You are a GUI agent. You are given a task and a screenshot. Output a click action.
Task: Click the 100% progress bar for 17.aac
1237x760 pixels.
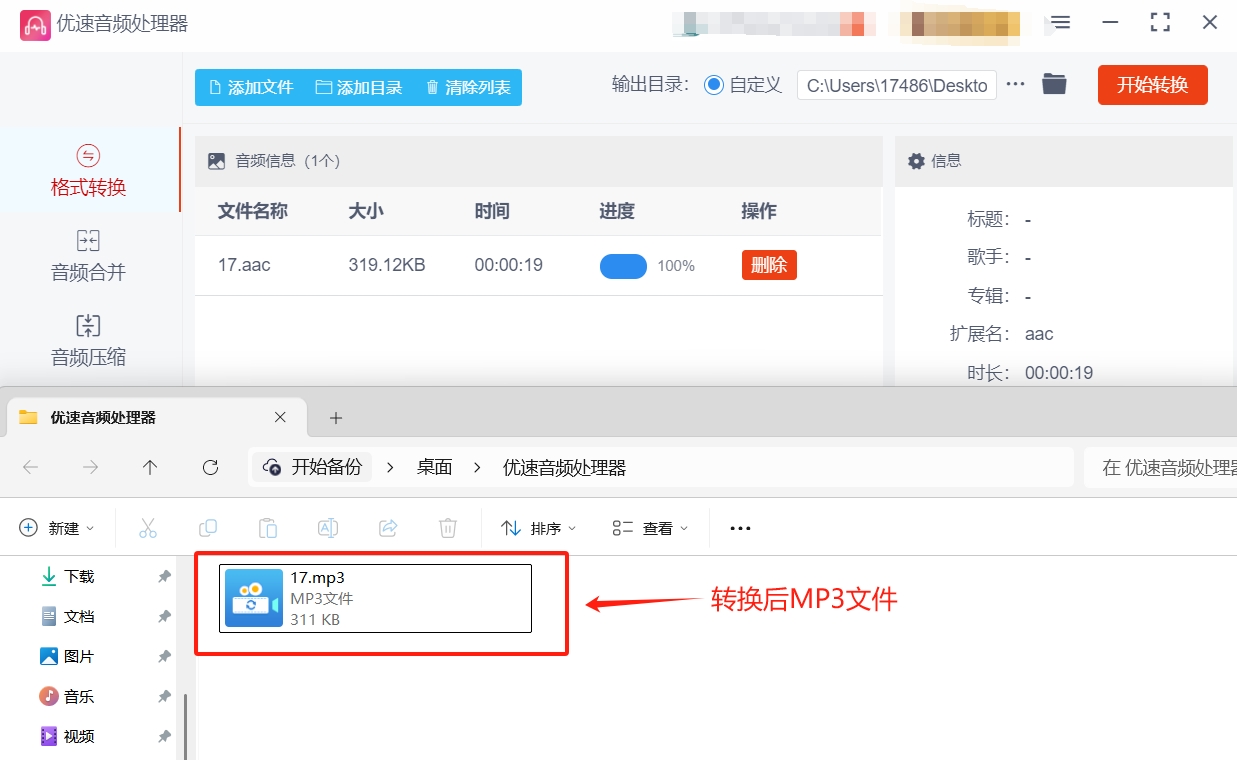623,266
